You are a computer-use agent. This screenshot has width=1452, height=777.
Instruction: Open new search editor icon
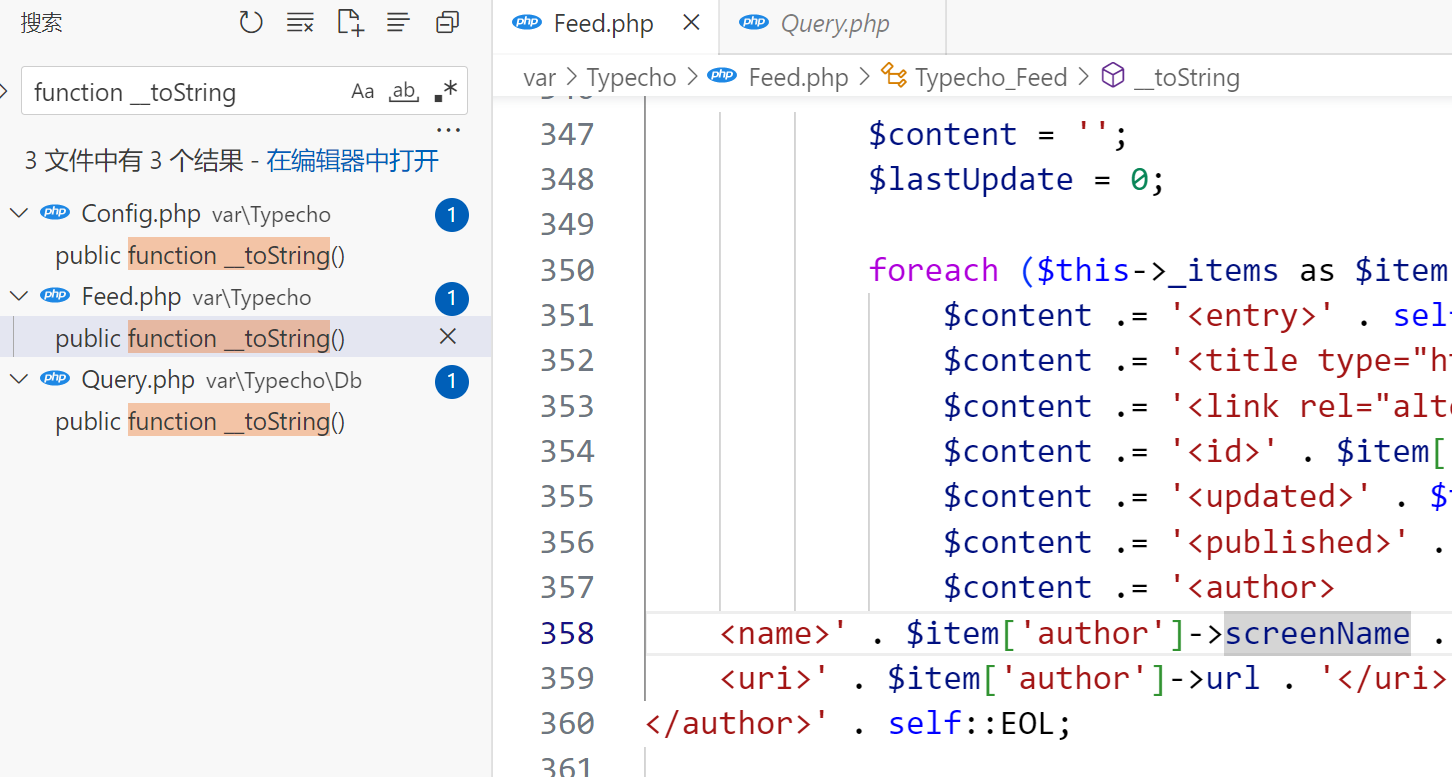pos(350,22)
